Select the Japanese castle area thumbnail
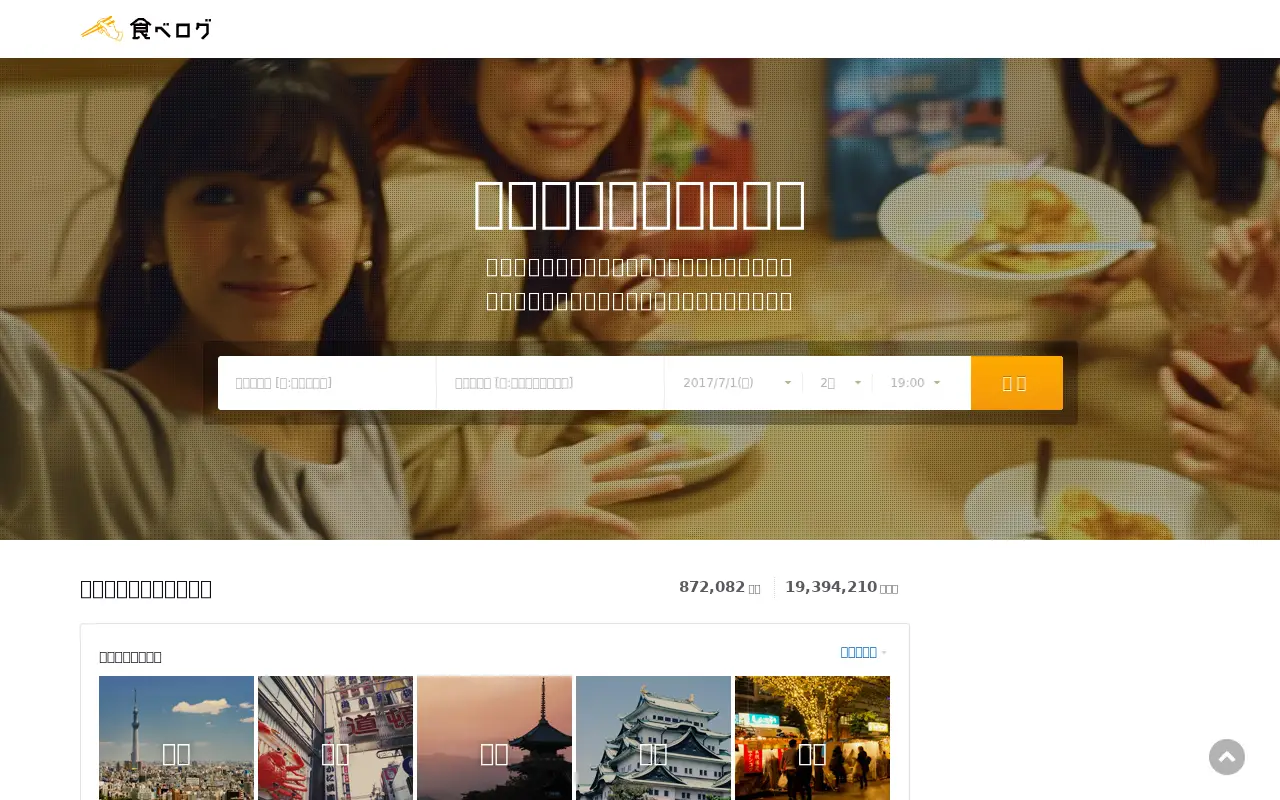The height and width of the screenshot is (800, 1280). [x=653, y=738]
